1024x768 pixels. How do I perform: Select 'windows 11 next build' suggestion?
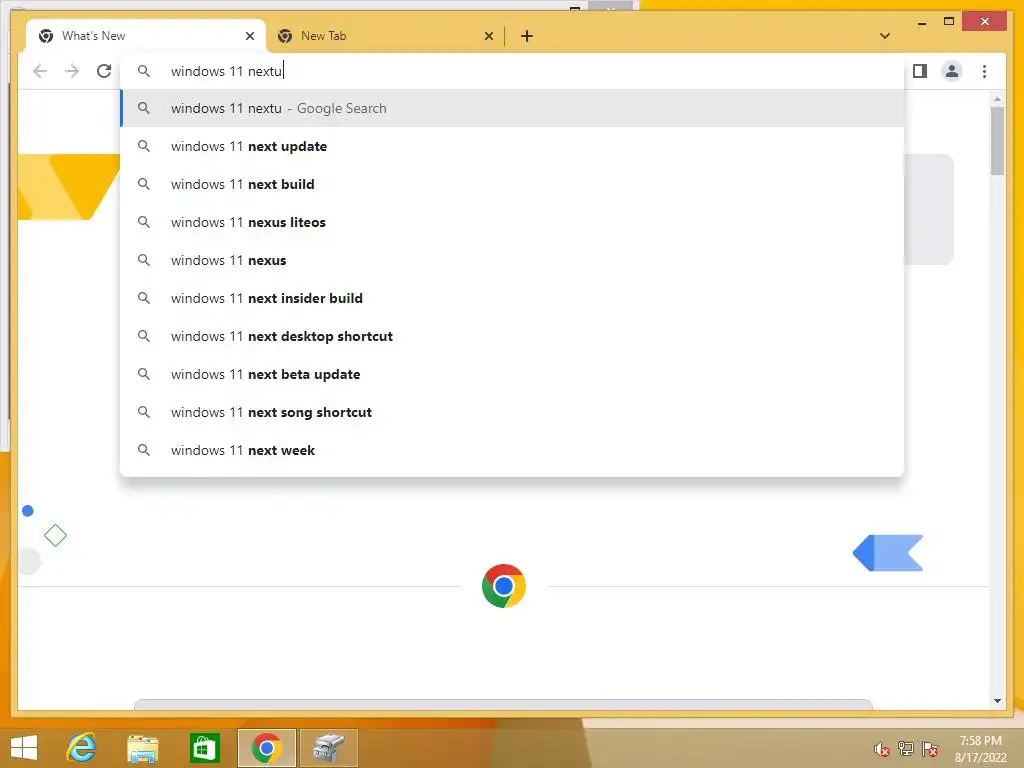(x=512, y=184)
